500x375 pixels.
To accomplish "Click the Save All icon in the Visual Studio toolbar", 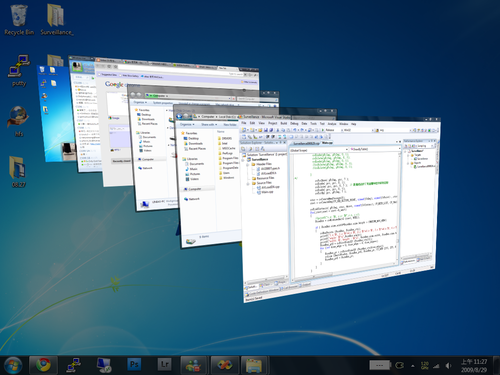I will [271, 130].
